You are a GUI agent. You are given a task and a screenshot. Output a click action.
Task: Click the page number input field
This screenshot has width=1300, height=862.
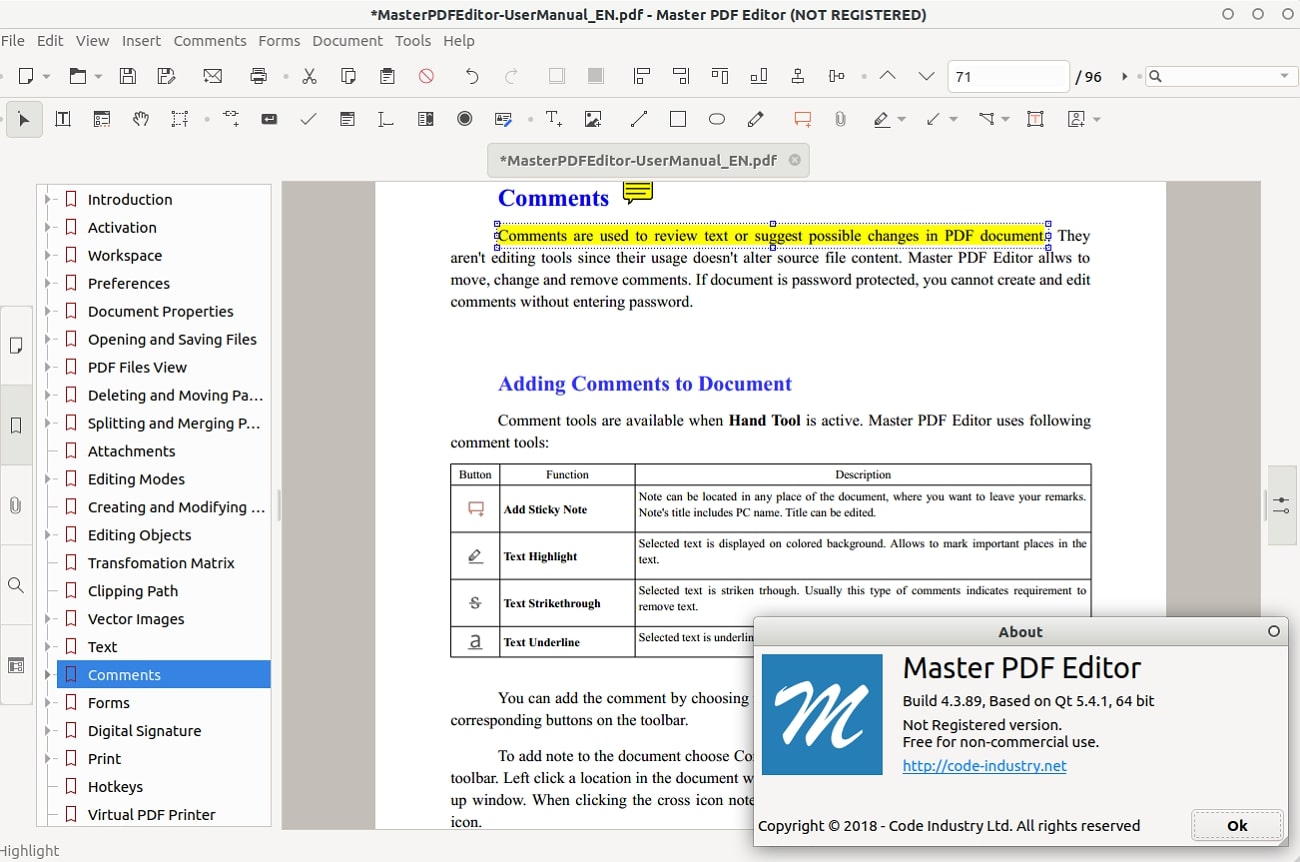[1008, 76]
